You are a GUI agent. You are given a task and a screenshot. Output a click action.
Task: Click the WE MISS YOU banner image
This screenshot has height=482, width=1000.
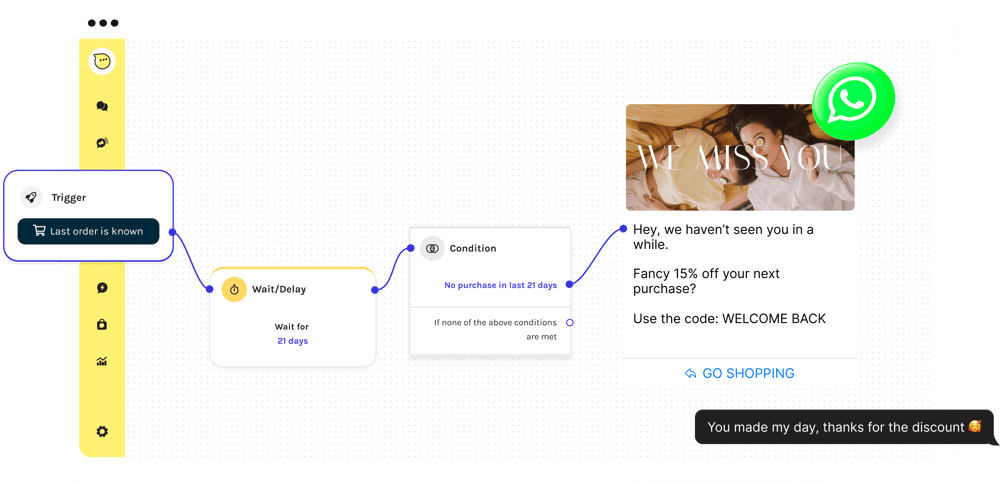740,157
